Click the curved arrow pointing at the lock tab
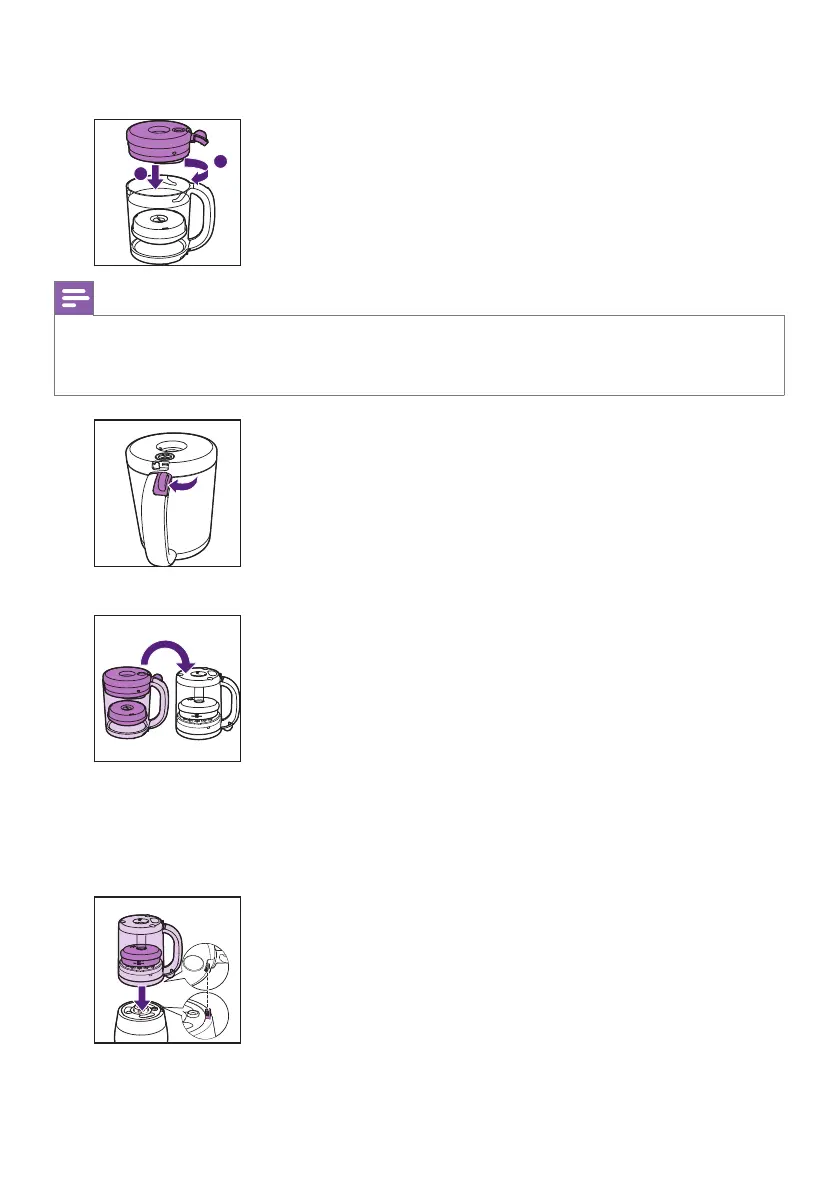839x1191 pixels. tap(183, 485)
